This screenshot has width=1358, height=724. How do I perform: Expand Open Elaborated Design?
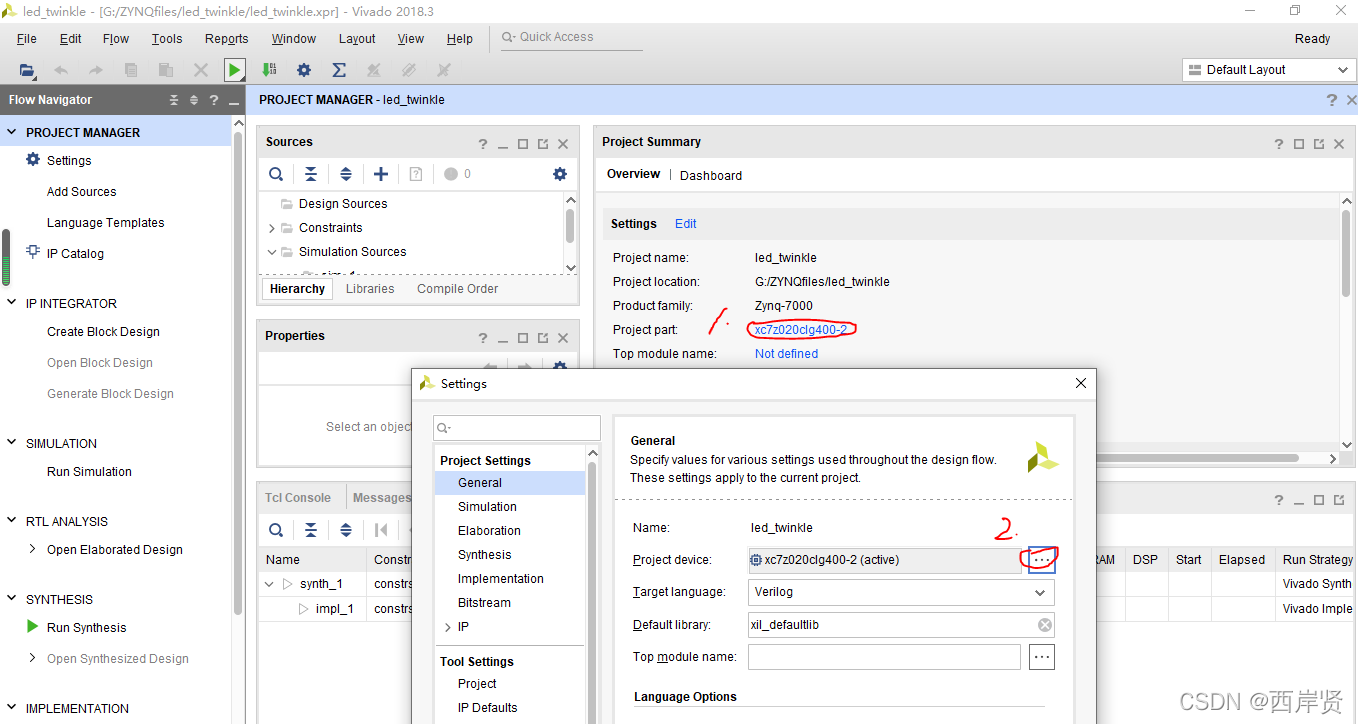(x=32, y=549)
